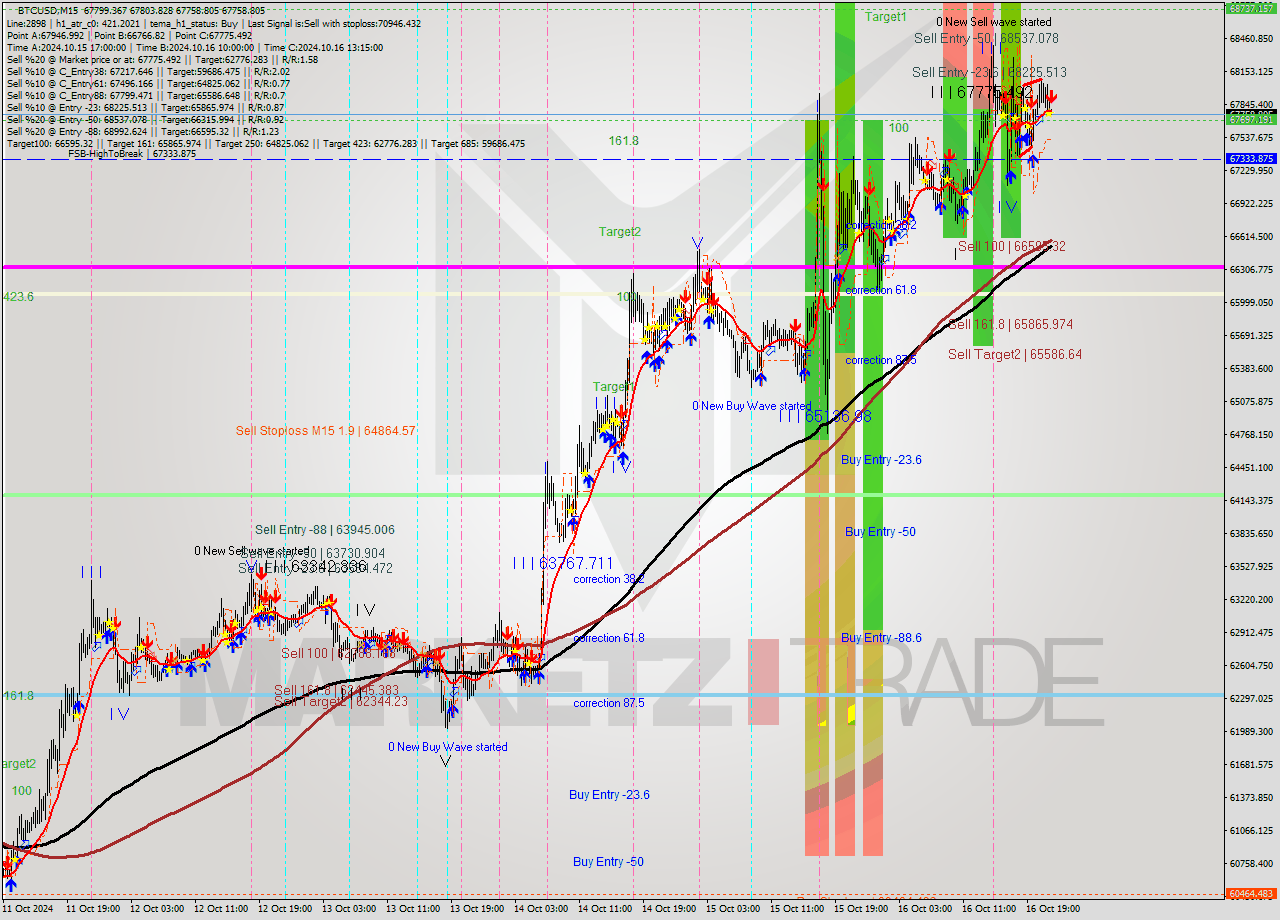Image resolution: width=1280 pixels, height=920 pixels.
Task: Click the 'Sell Target2 | 65586.64' label
Action: point(1015,354)
